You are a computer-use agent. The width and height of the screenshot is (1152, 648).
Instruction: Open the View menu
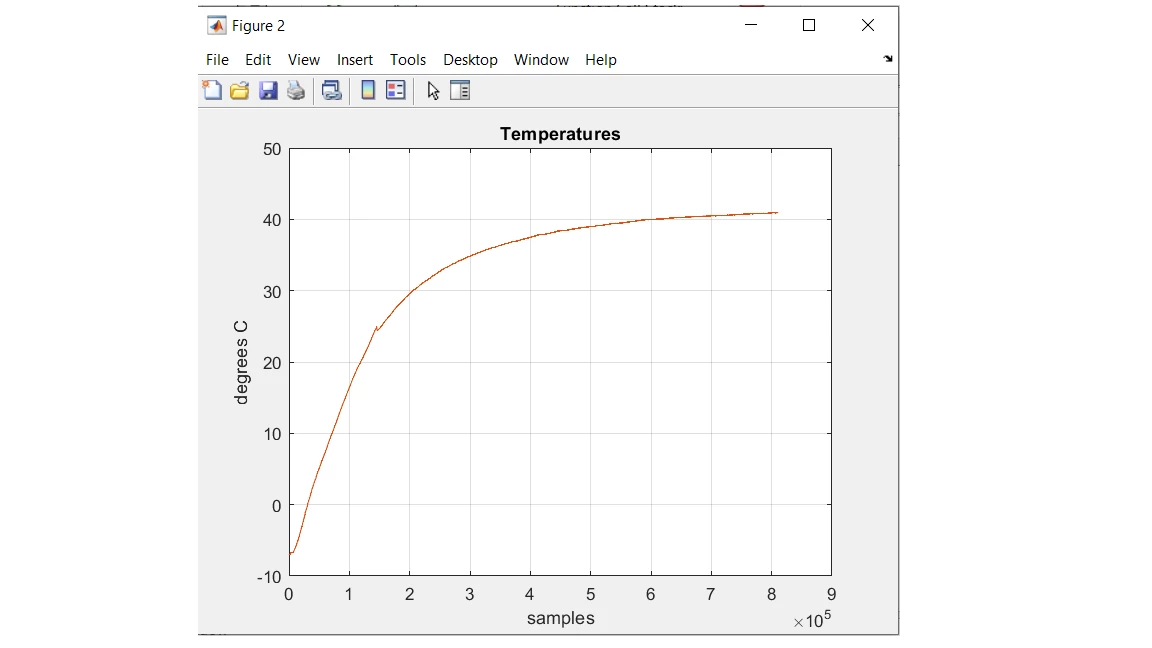click(303, 60)
